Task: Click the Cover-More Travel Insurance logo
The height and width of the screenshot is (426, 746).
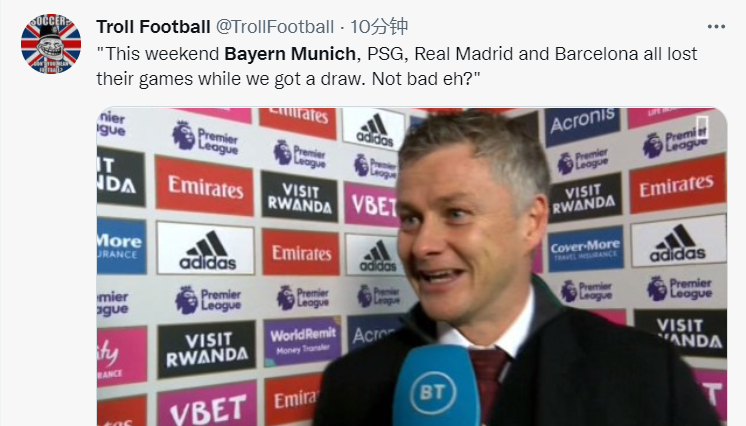Action: (585, 249)
